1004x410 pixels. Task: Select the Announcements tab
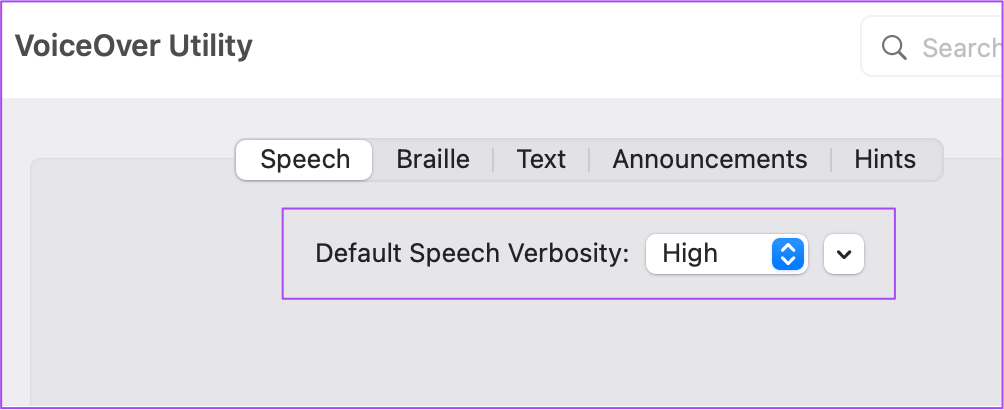709,159
